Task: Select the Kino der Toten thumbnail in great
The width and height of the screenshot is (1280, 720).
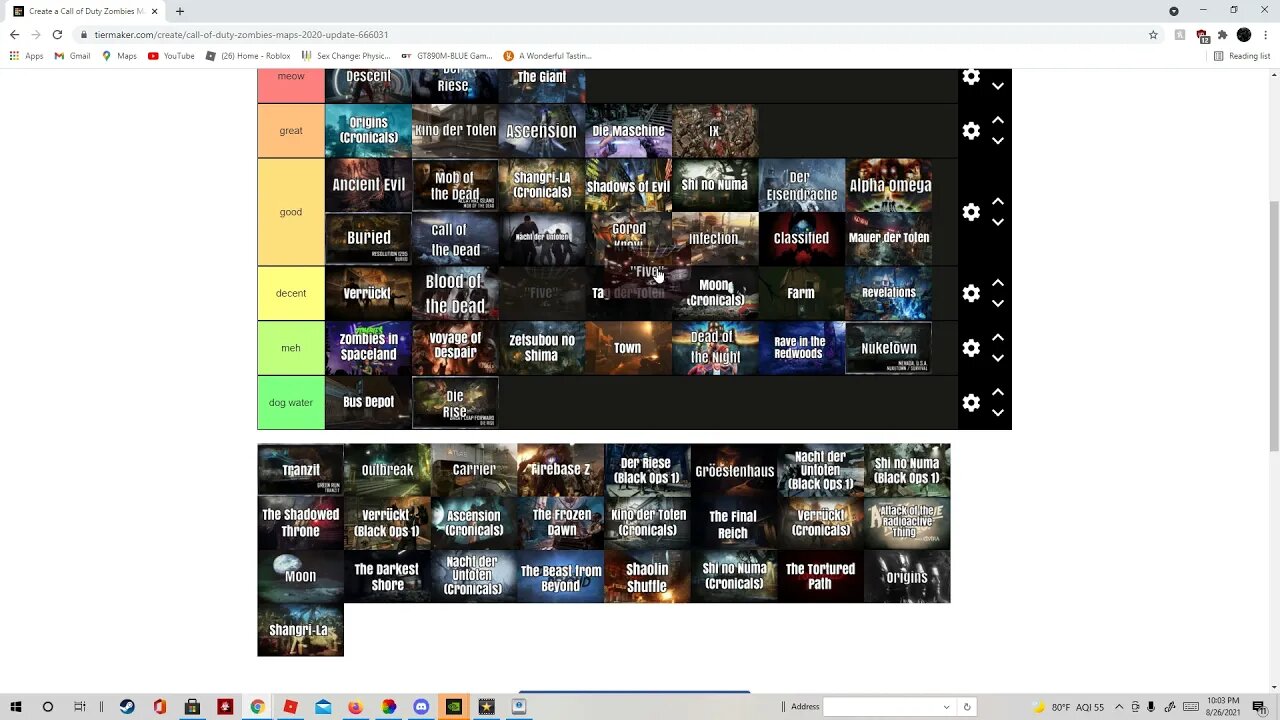Action: coord(455,131)
